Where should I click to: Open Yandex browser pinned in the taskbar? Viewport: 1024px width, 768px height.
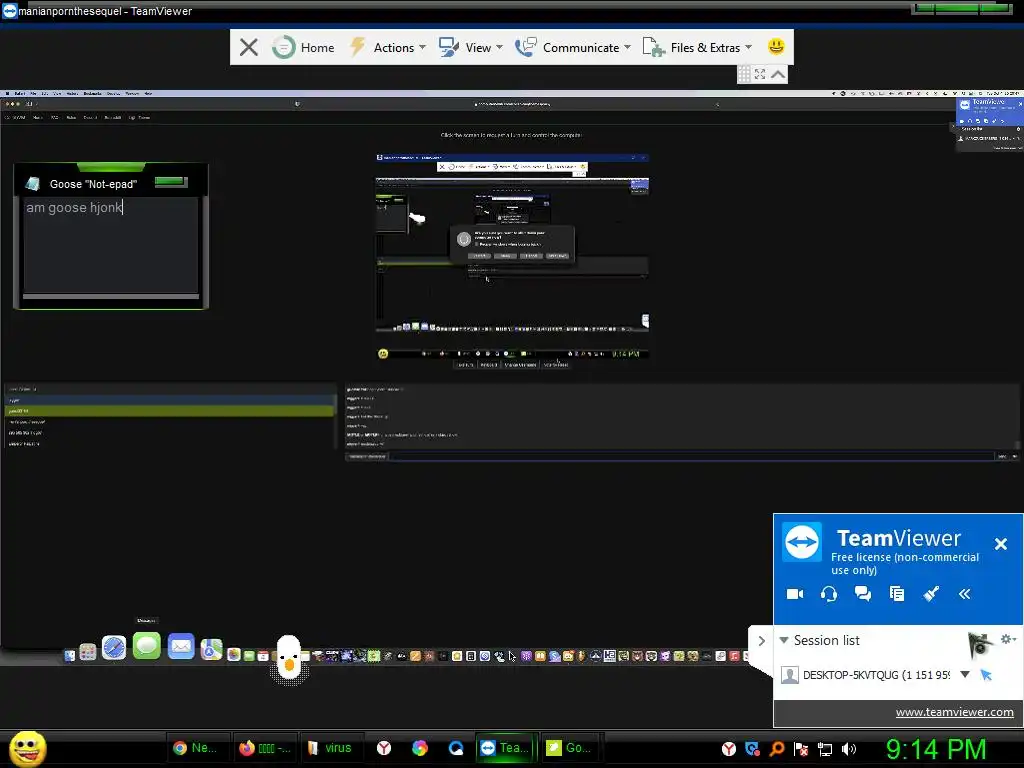[x=384, y=748]
